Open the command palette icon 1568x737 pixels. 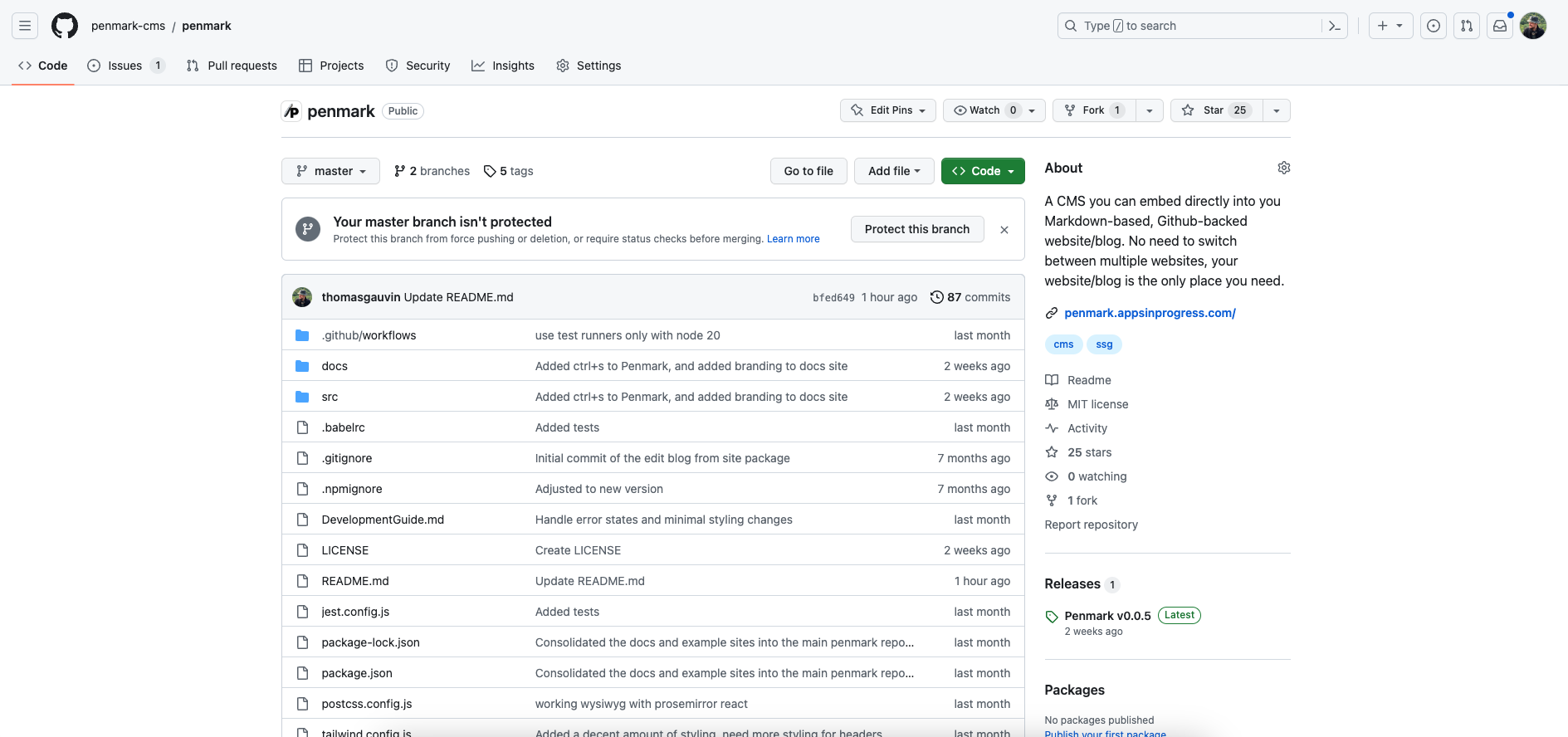1335,26
